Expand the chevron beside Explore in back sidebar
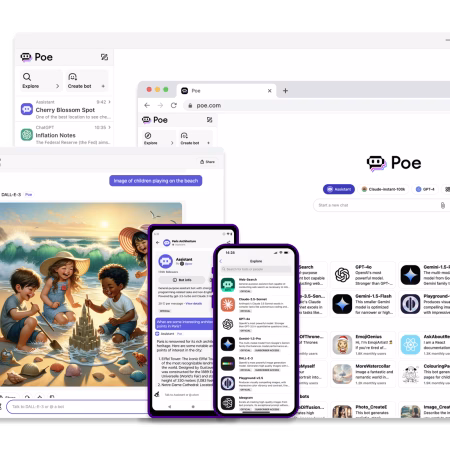Screen dimensions: 450x450 tap(57, 86)
